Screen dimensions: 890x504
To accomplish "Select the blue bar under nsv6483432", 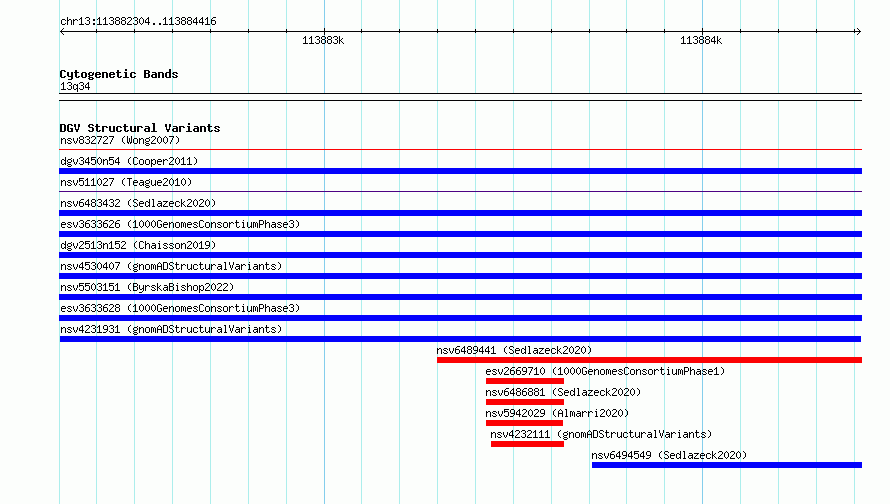I will [460, 213].
